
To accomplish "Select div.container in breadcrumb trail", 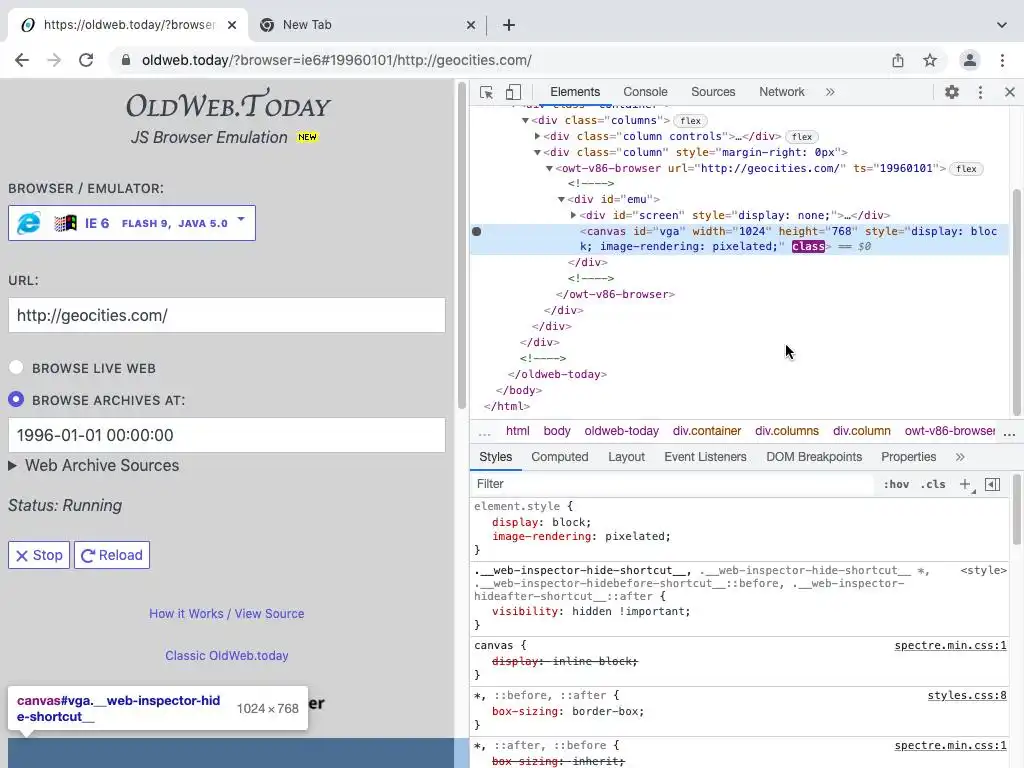I will [x=707, y=431].
